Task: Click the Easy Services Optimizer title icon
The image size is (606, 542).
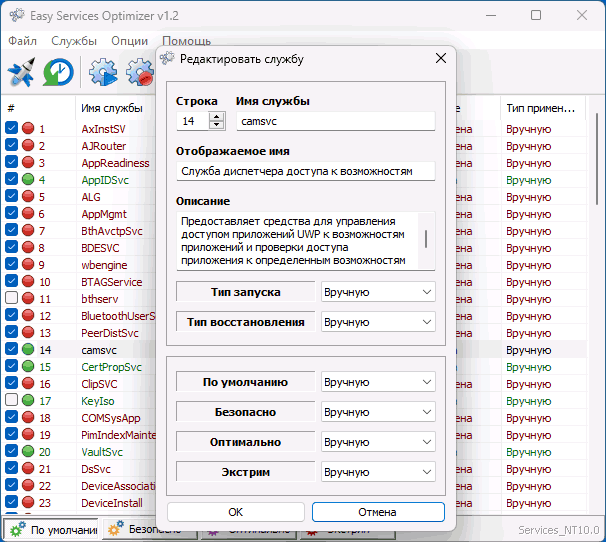Action: point(17,15)
